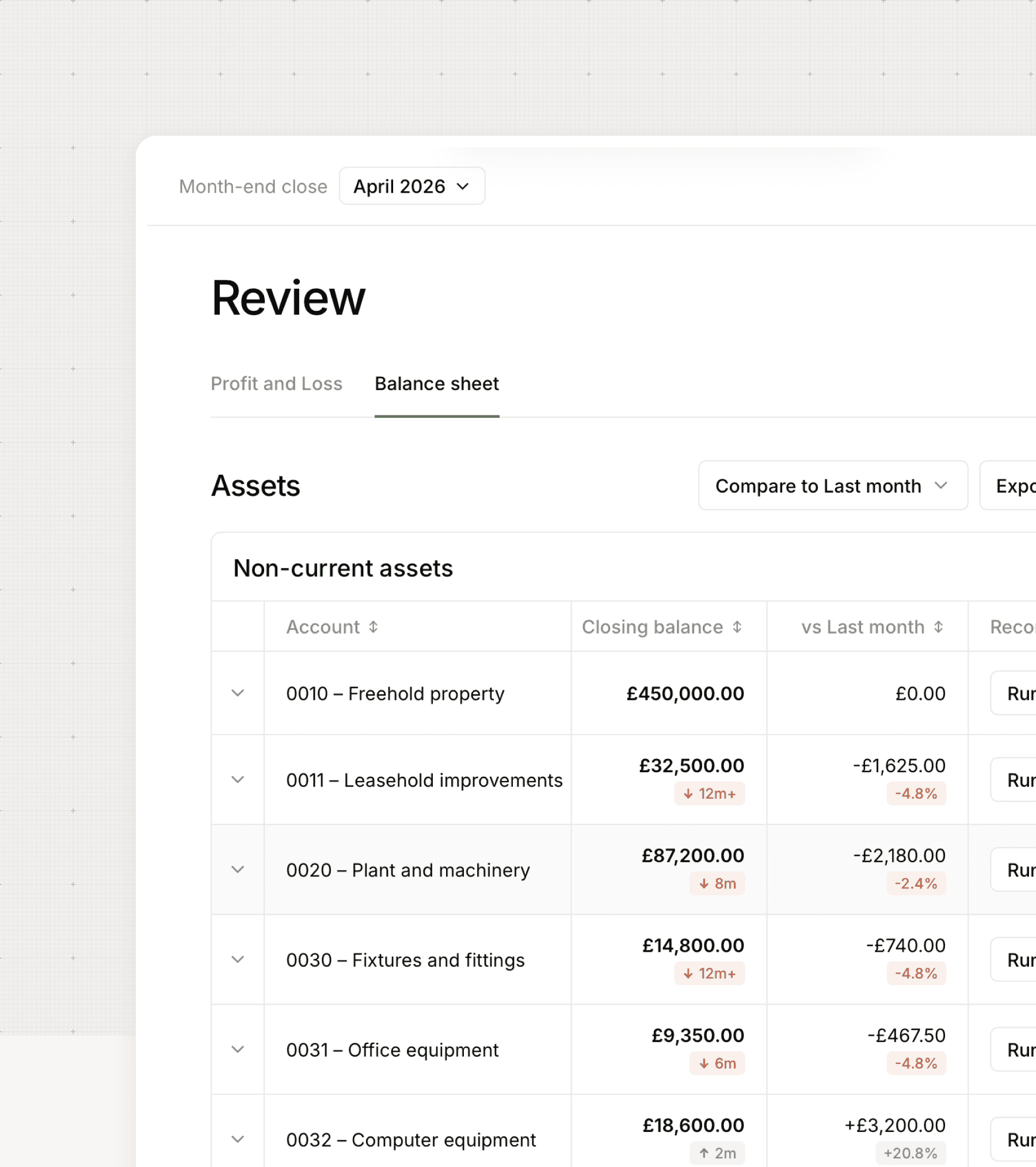The width and height of the screenshot is (1036, 1167).
Task: Click the +20.8% change badge
Action: [911, 1153]
